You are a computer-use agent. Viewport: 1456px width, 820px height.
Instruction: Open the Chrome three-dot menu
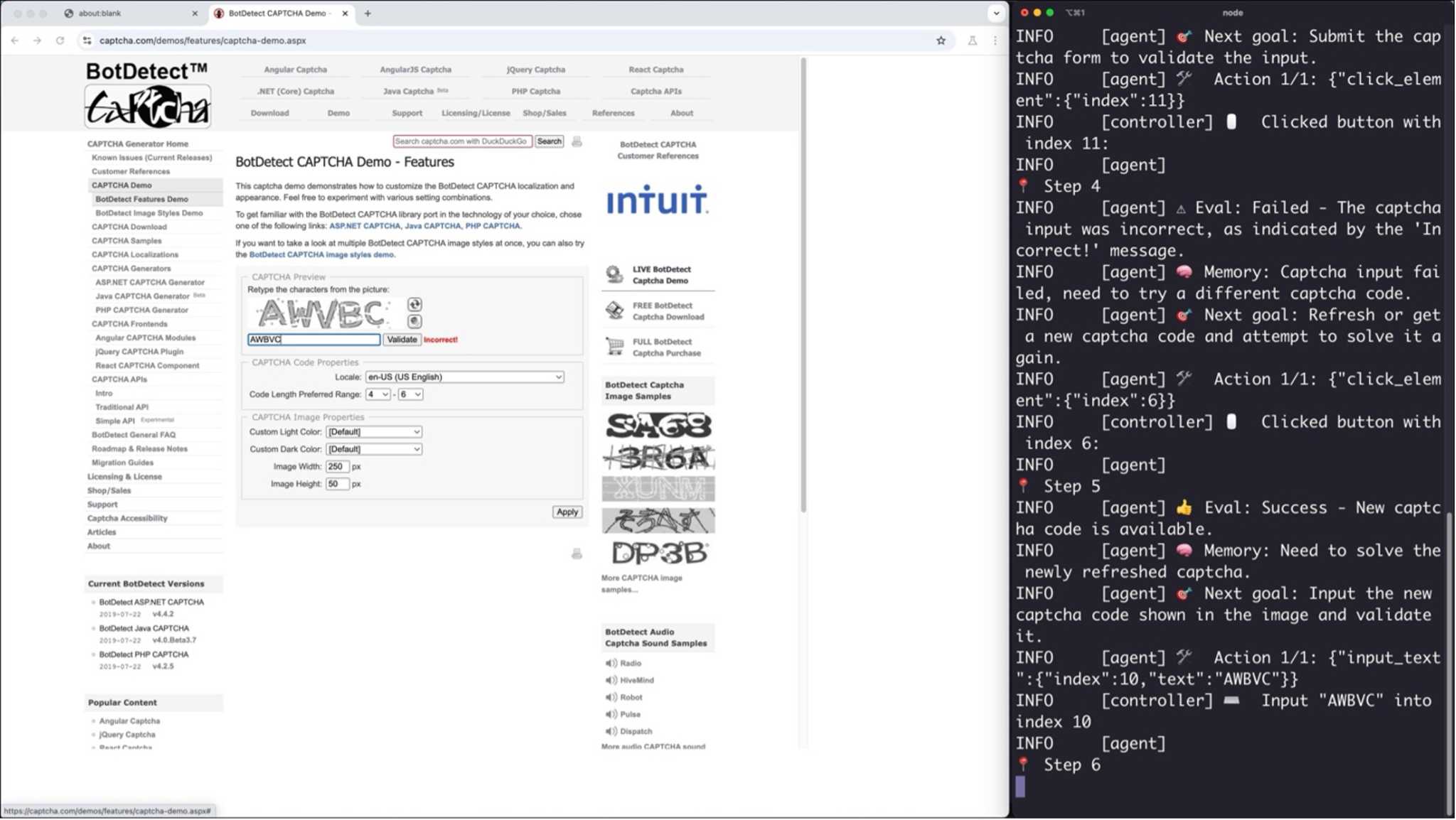(995, 41)
